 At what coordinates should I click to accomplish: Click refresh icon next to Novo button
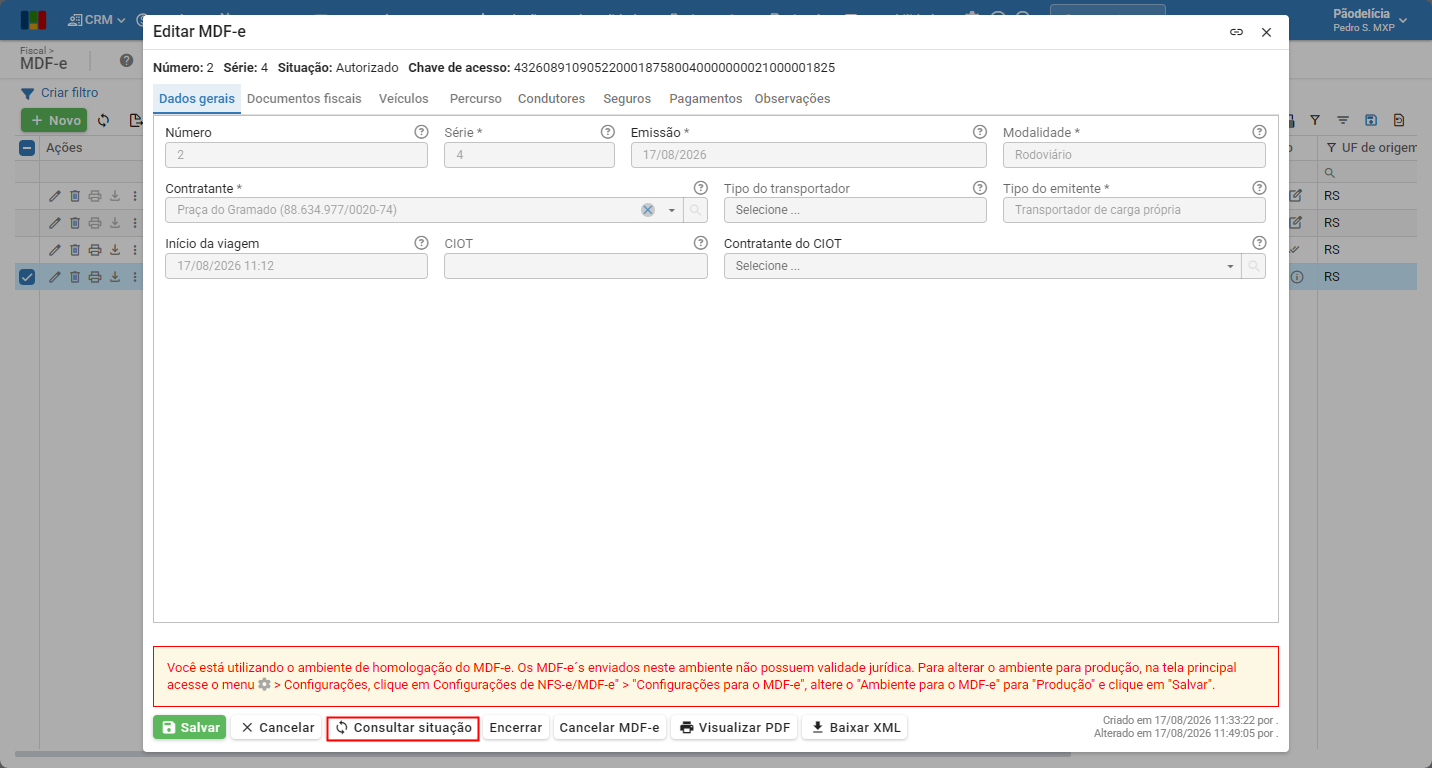103,120
